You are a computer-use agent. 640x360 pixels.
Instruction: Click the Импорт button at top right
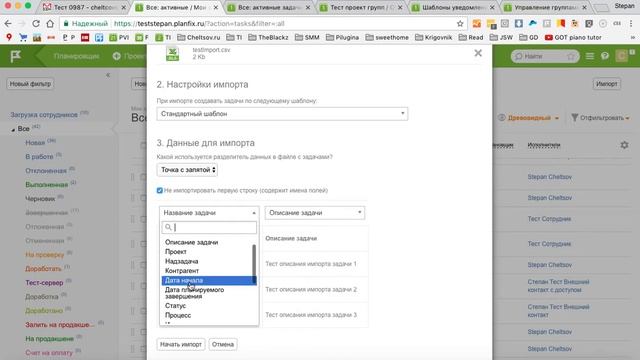point(607,84)
